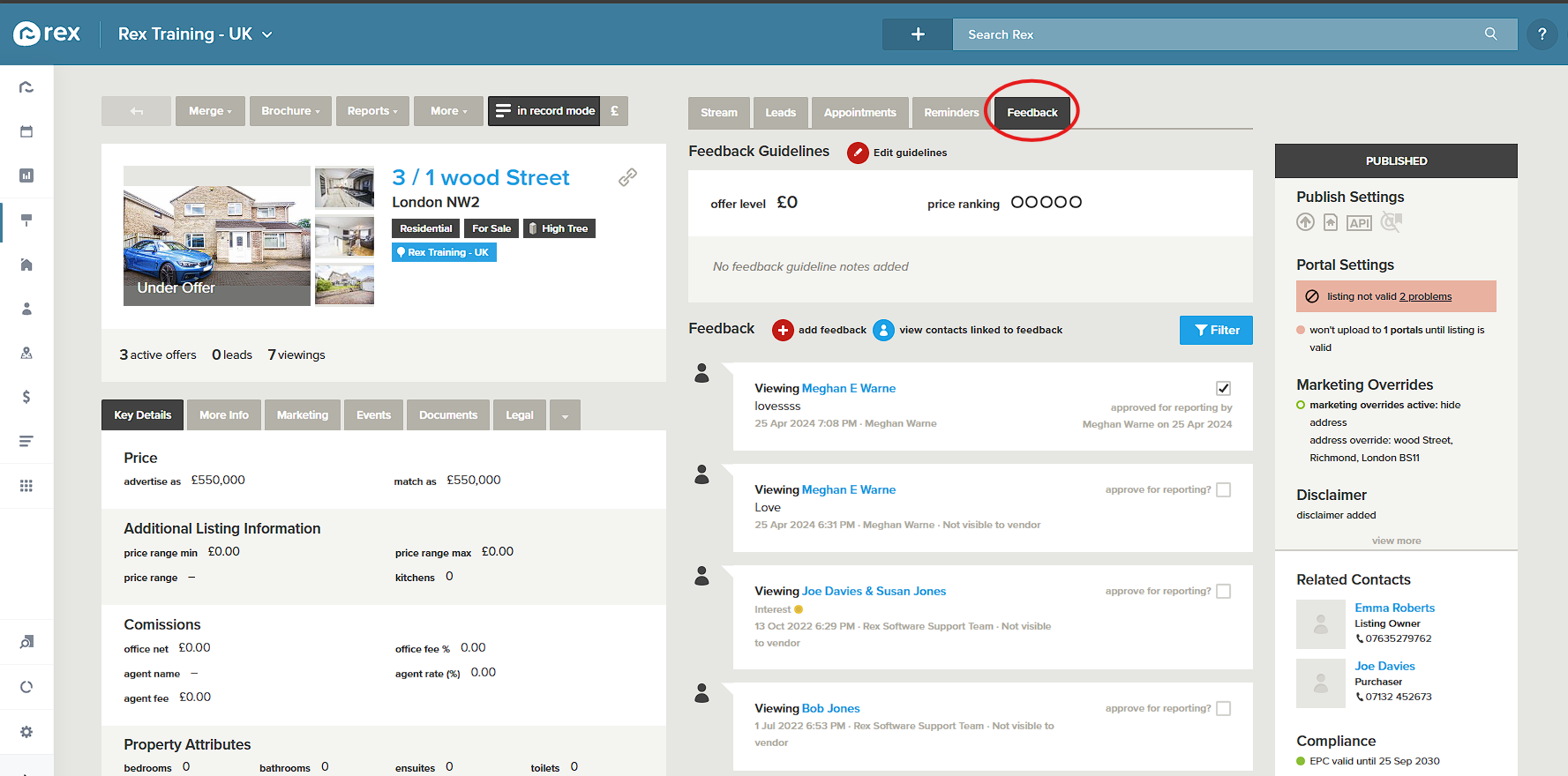Open Meghan E Warne link in lovessss feedback
Viewport: 1568px width, 776px height.
848,388
